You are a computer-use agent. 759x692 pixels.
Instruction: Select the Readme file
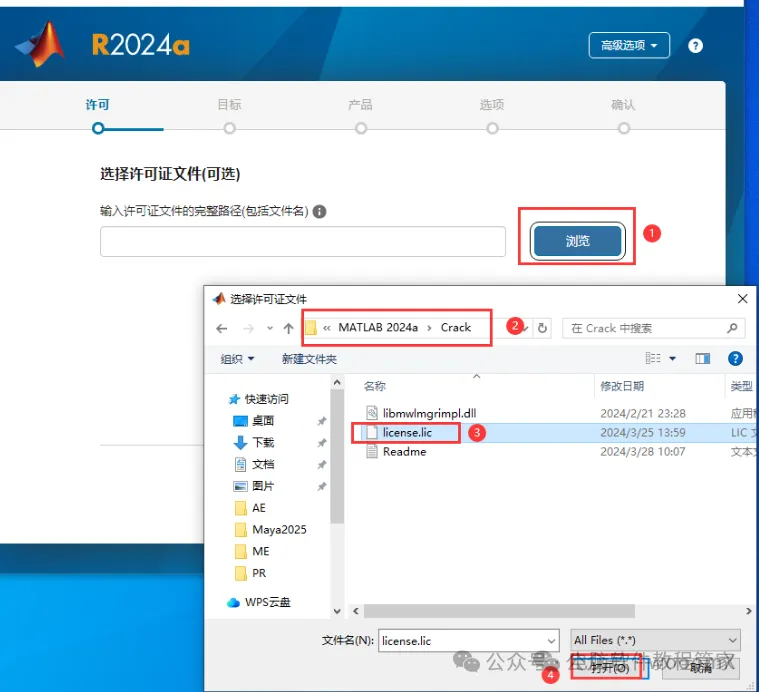tap(404, 451)
